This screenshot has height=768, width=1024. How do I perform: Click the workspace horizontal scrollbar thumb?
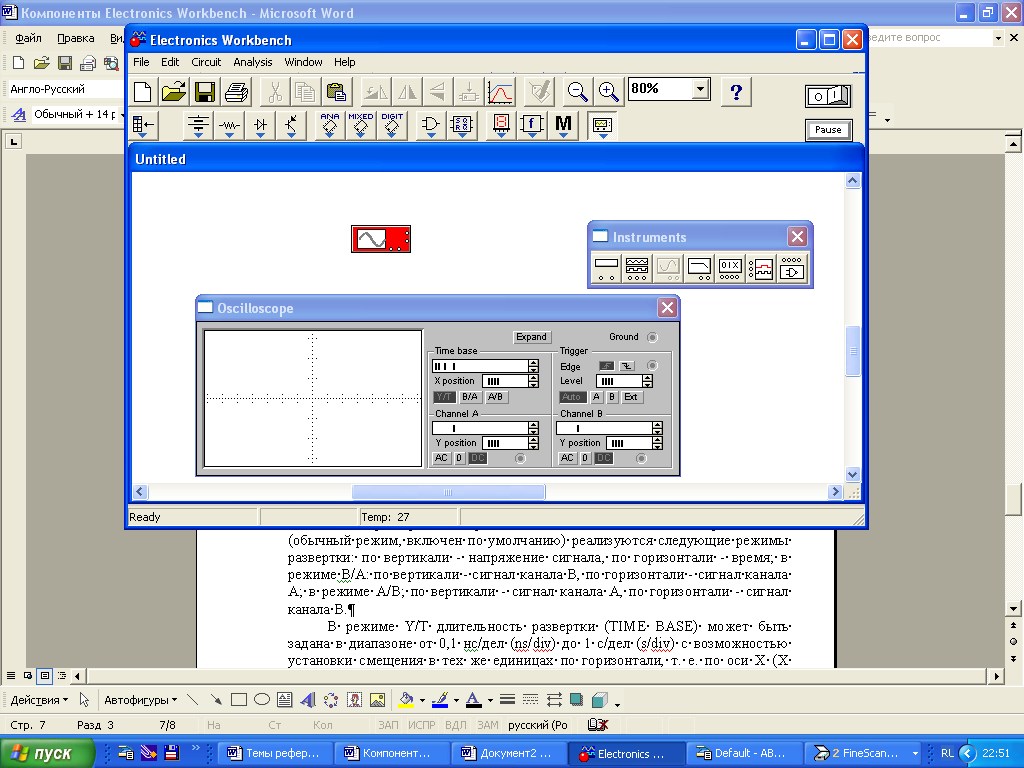pos(448,492)
